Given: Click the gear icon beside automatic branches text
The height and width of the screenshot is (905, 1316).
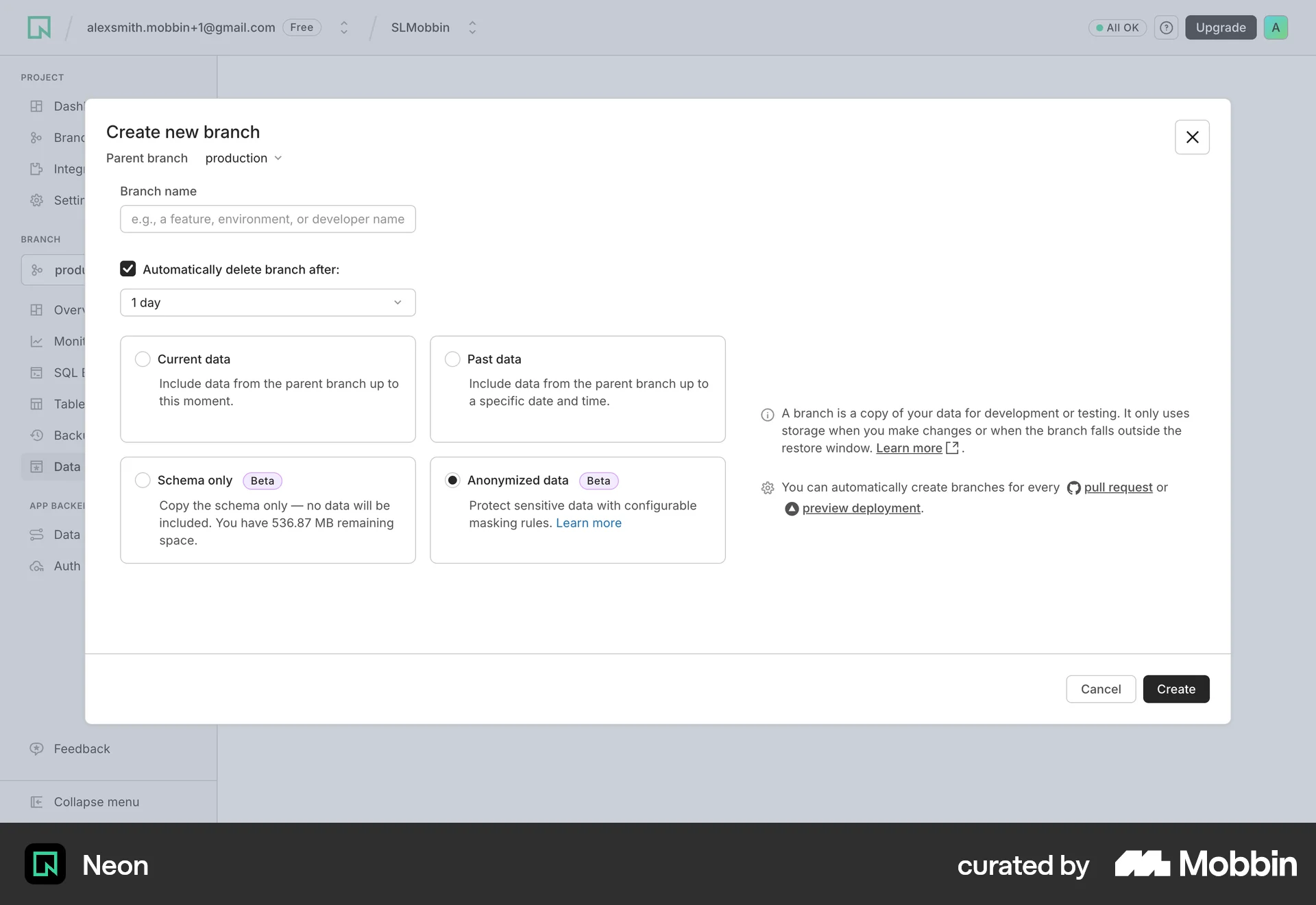Looking at the screenshot, I should [768, 488].
